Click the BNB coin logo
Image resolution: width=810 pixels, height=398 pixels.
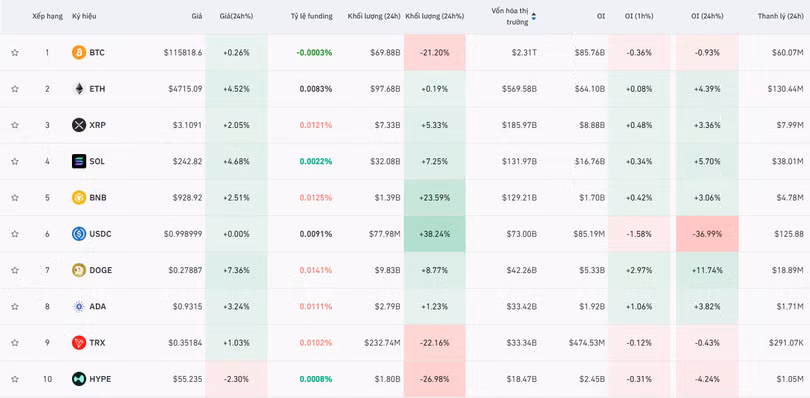pos(79,197)
